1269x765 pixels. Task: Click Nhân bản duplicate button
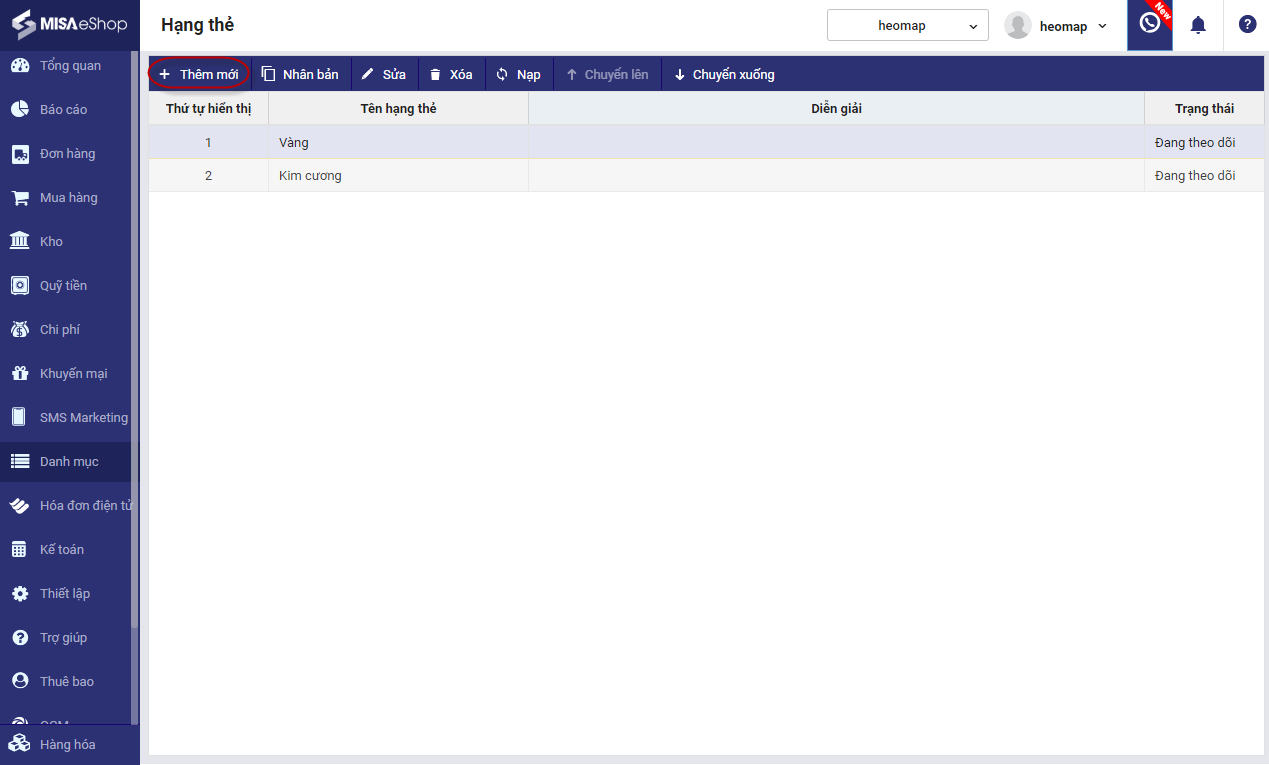pos(300,74)
